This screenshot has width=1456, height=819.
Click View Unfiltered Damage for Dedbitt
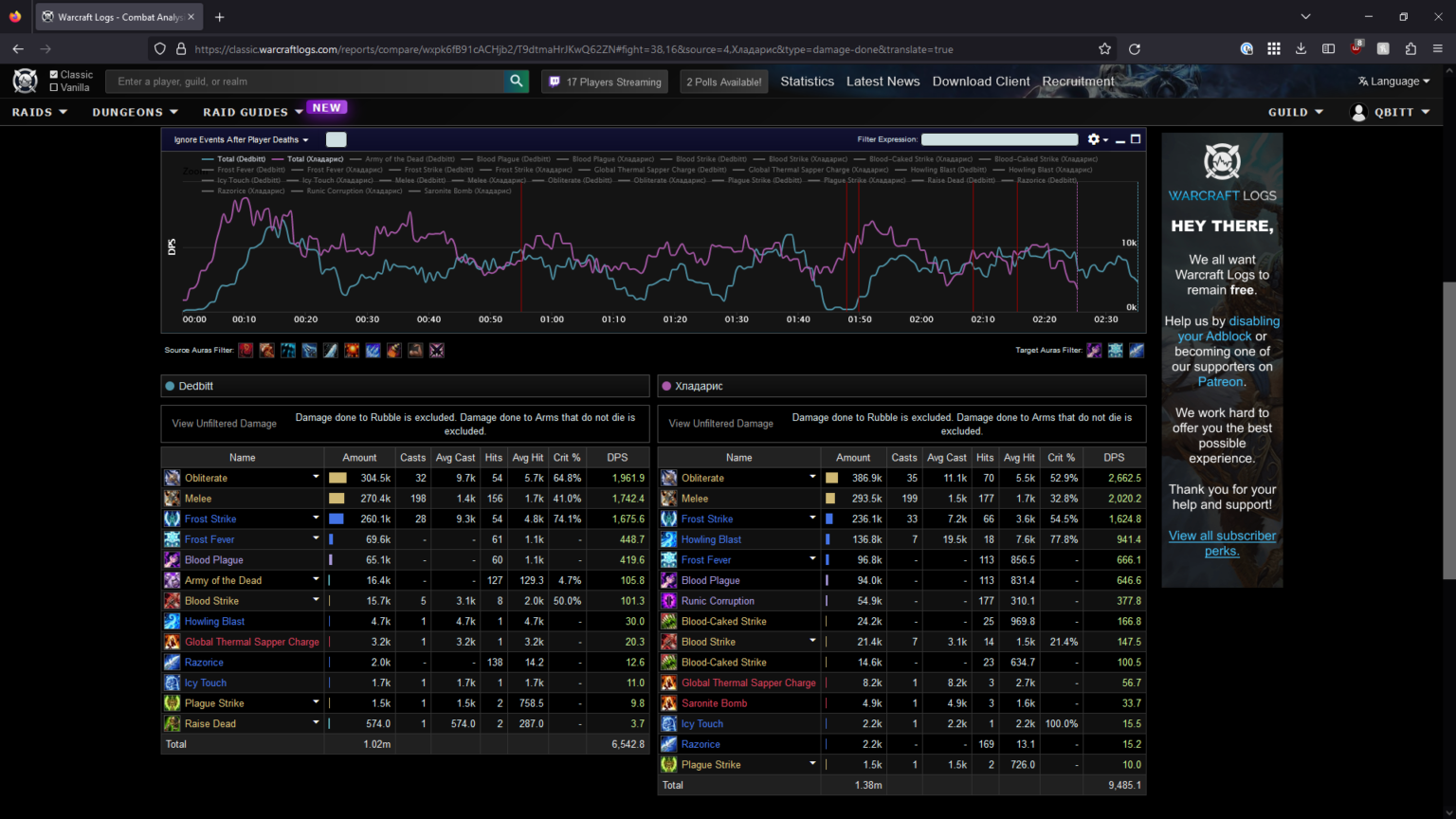(x=225, y=424)
